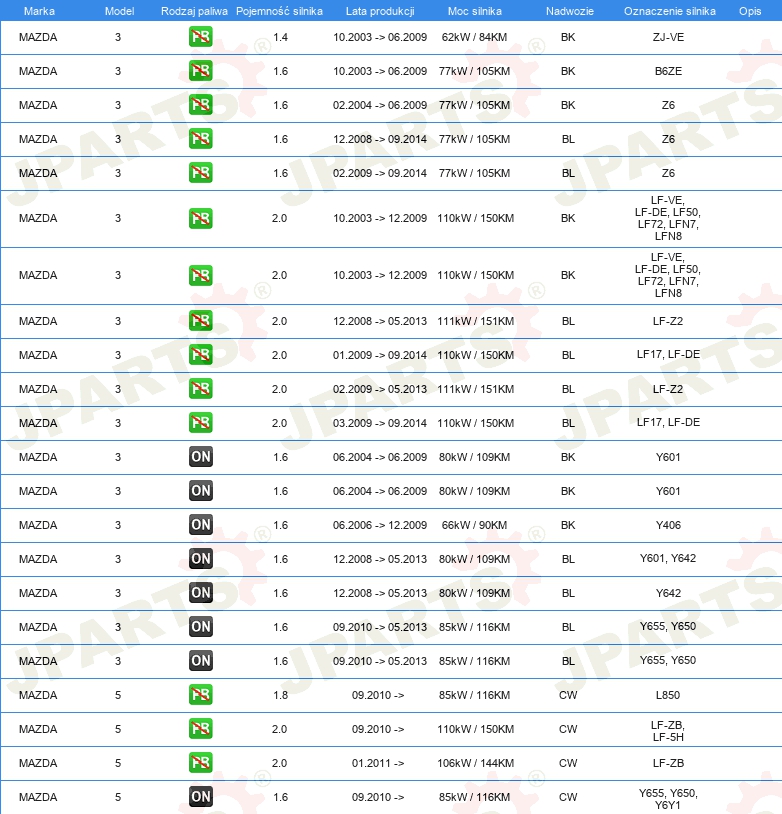782x814 pixels.
Task: Select the Y655, Y650, Y6Y1 engine code cell
Action: [668, 799]
